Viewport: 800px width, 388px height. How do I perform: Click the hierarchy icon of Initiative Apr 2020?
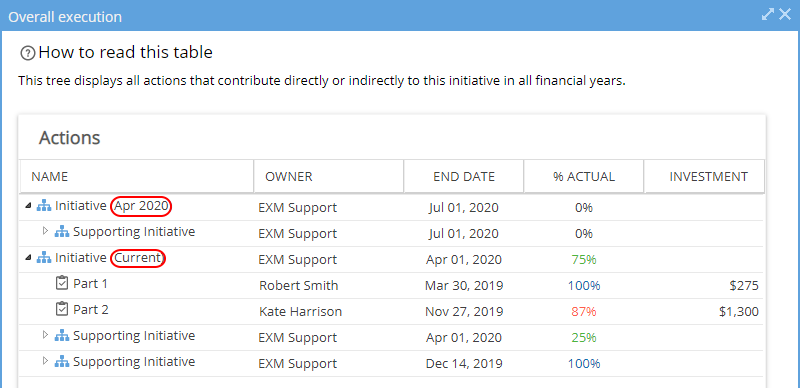point(44,206)
